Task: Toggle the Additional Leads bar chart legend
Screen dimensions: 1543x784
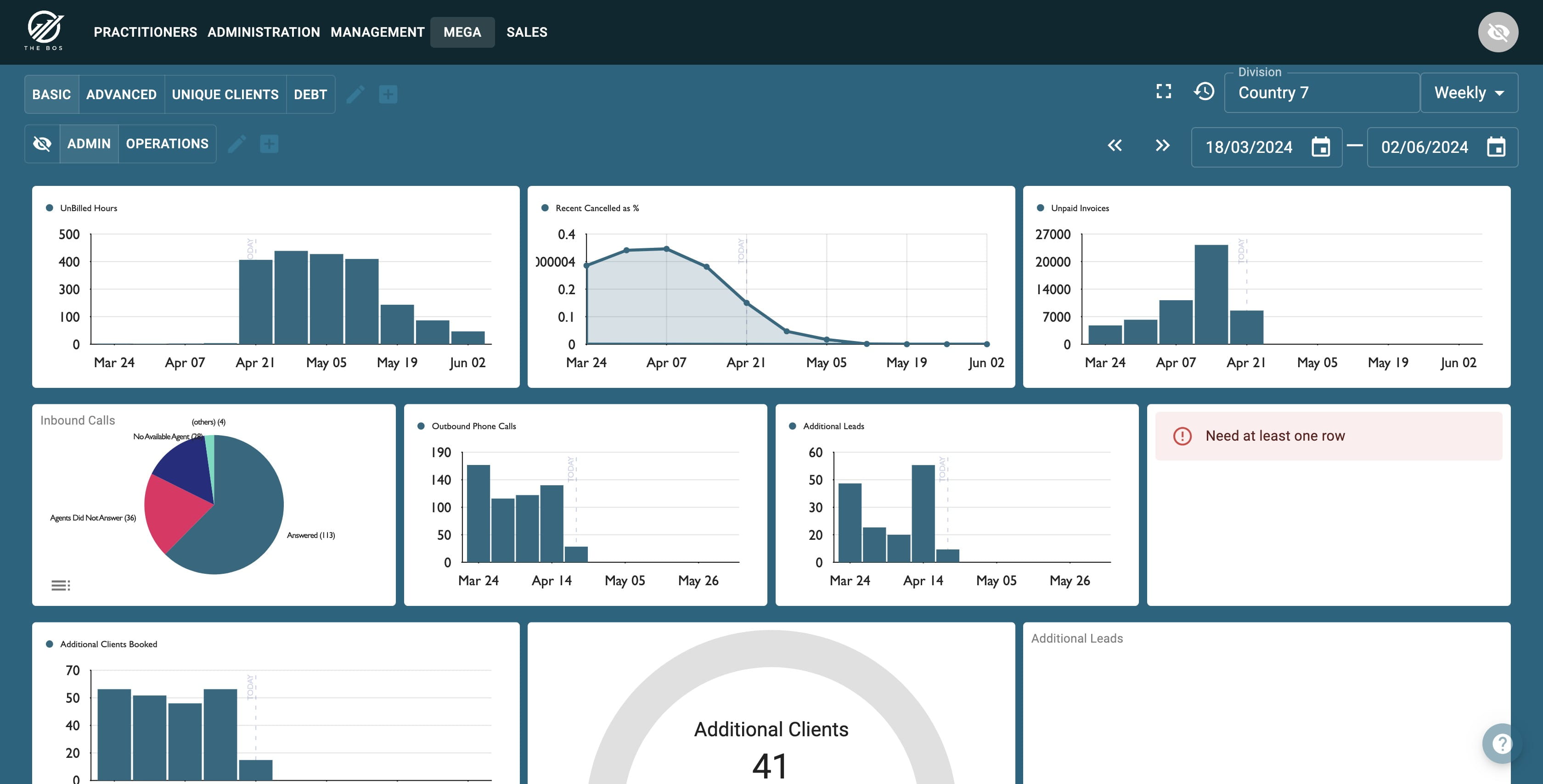Action: click(827, 426)
